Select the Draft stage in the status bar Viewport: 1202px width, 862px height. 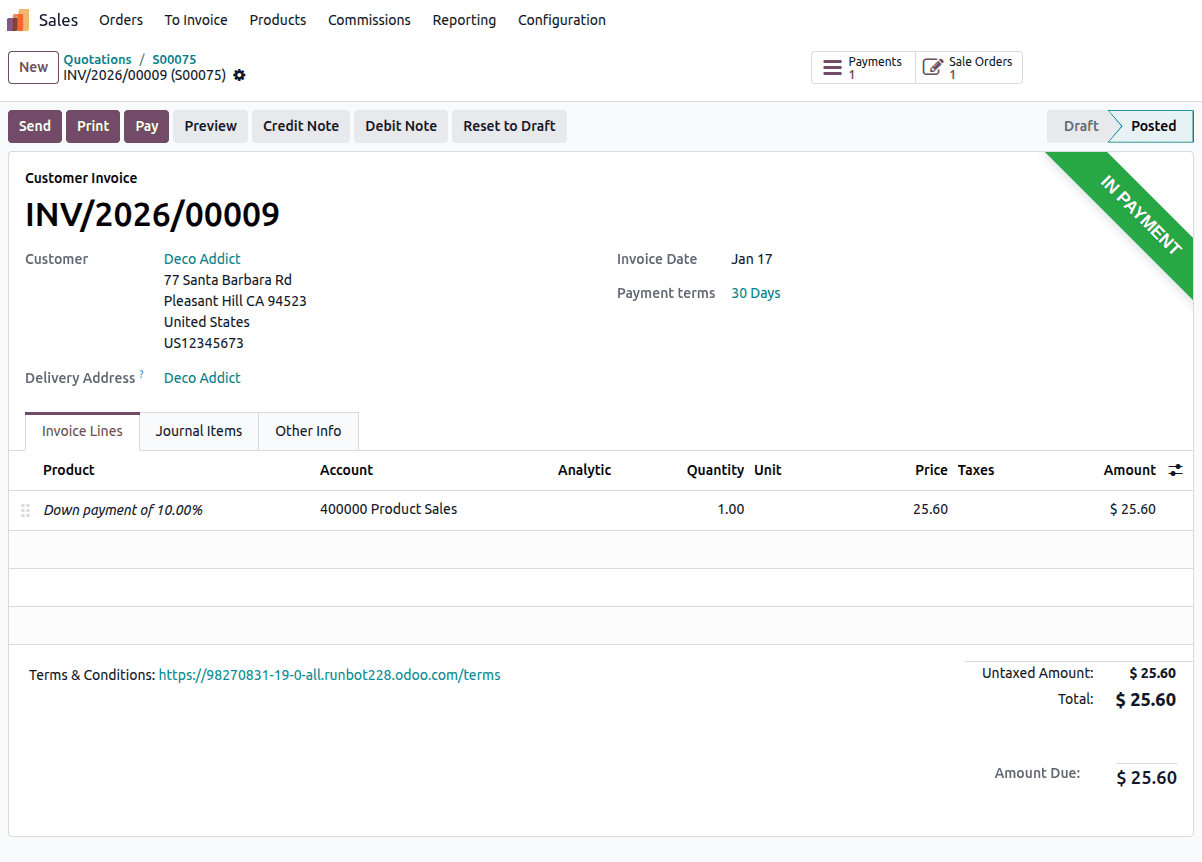pyautogui.click(x=1079, y=126)
